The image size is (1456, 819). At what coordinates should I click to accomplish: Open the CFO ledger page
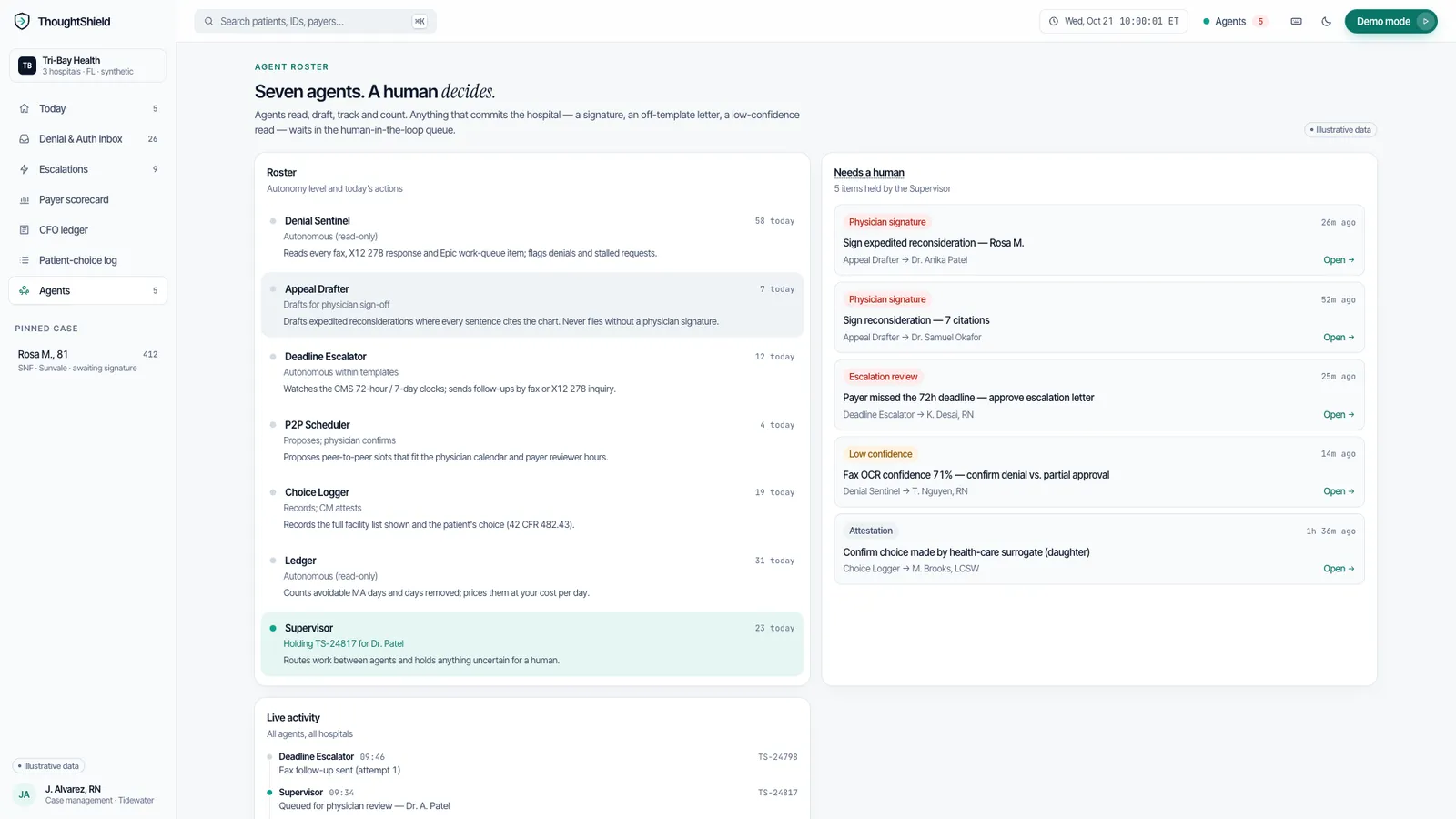click(88, 230)
